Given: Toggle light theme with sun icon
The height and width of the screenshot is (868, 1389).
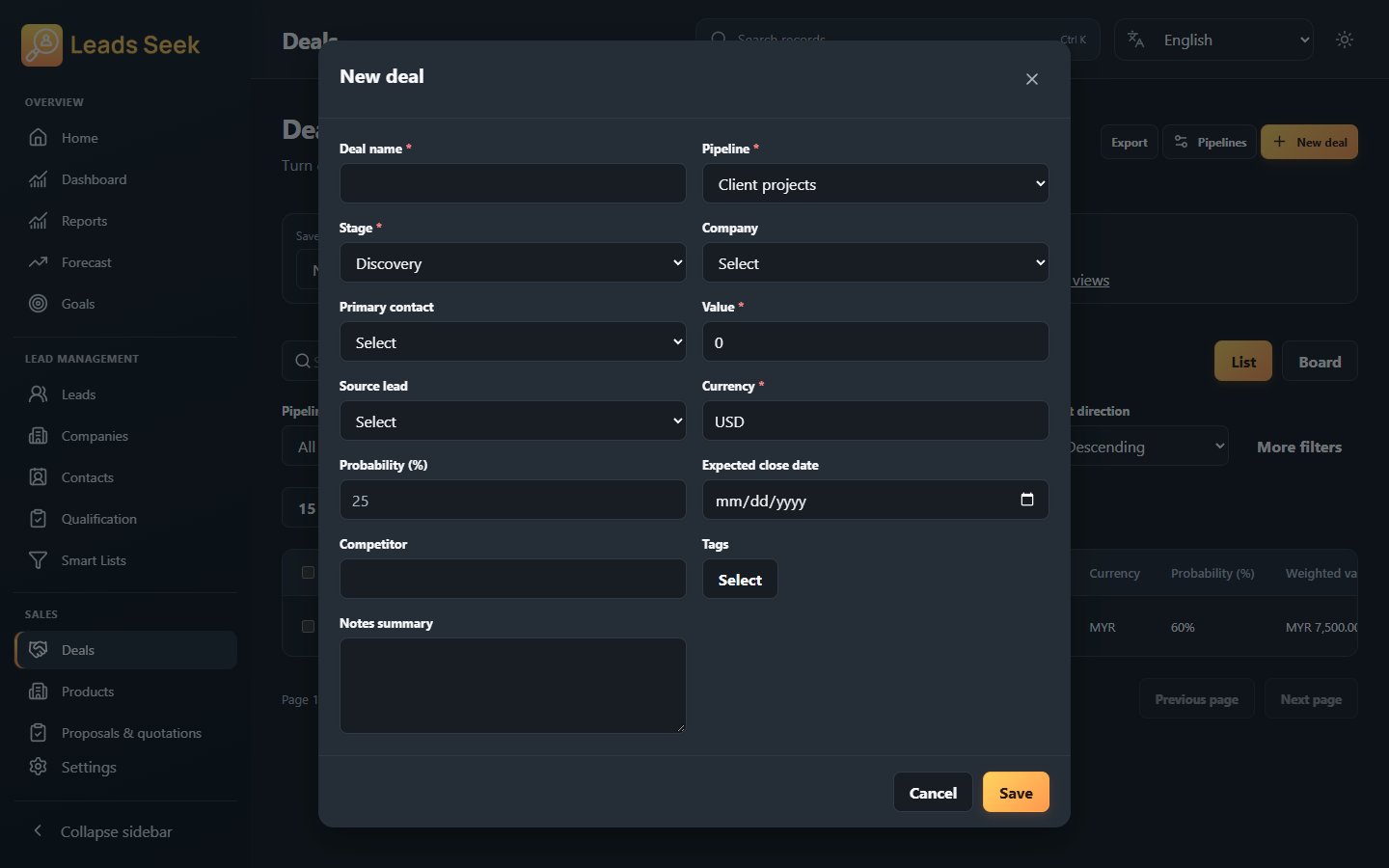Looking at the screenshot, I should click(x=1345, y=40).
